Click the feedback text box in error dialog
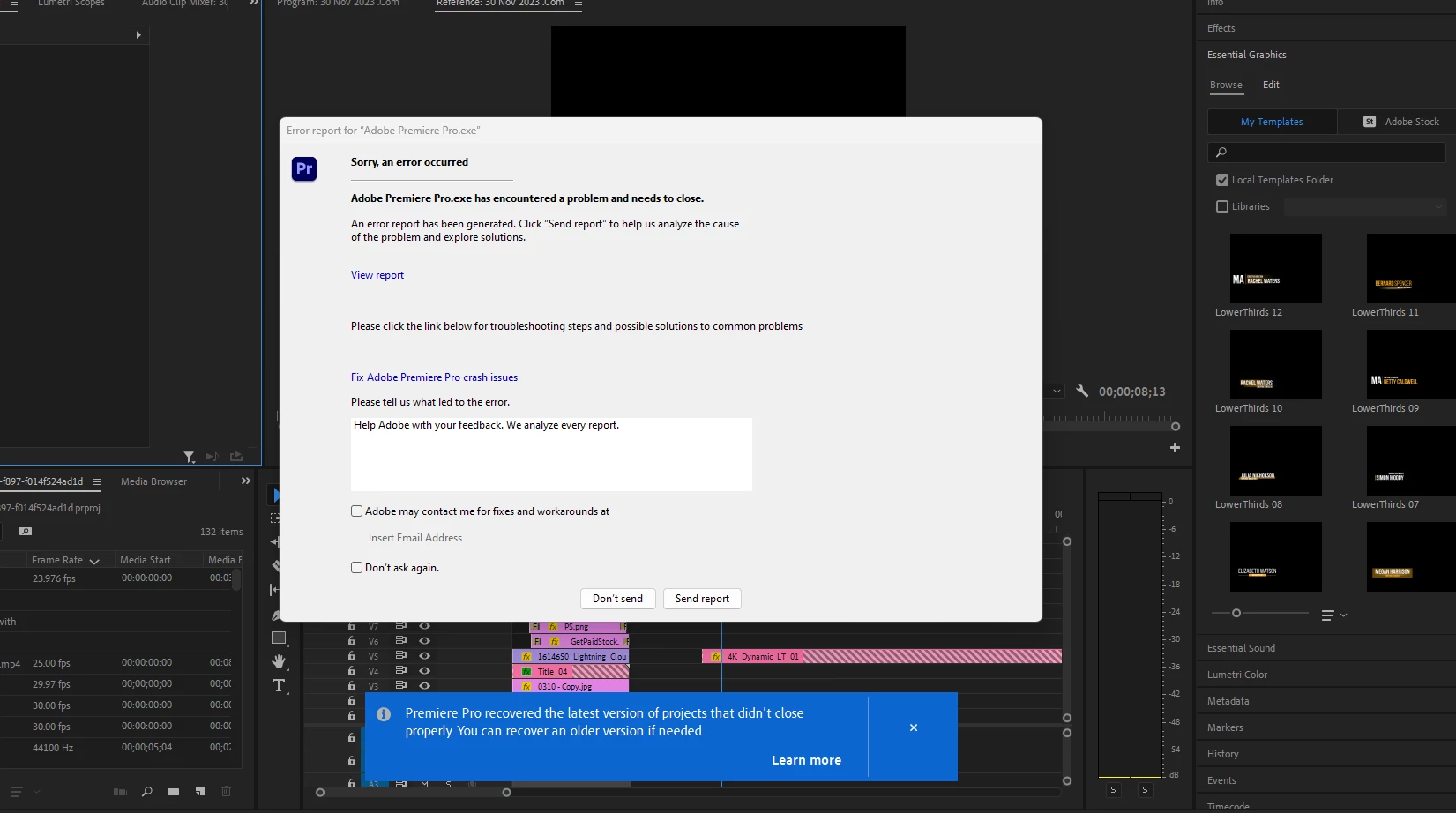Image resolution: width=1456 pixels, height=813 pixels. tap(551, 454)
